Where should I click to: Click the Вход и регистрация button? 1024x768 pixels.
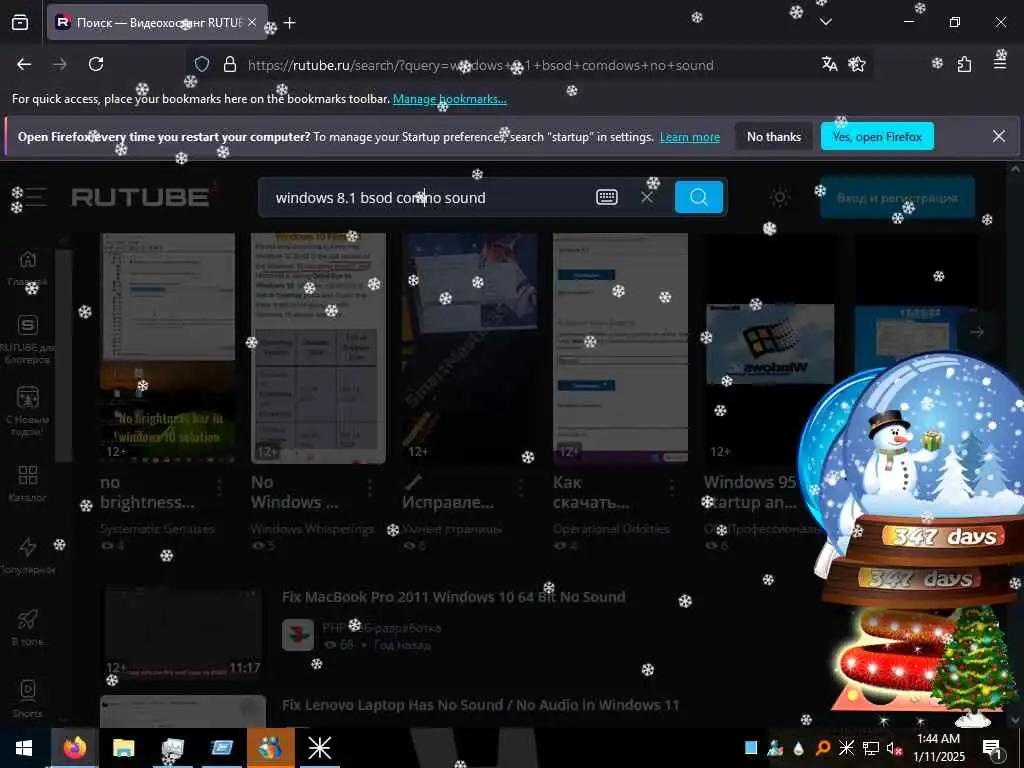897,197
